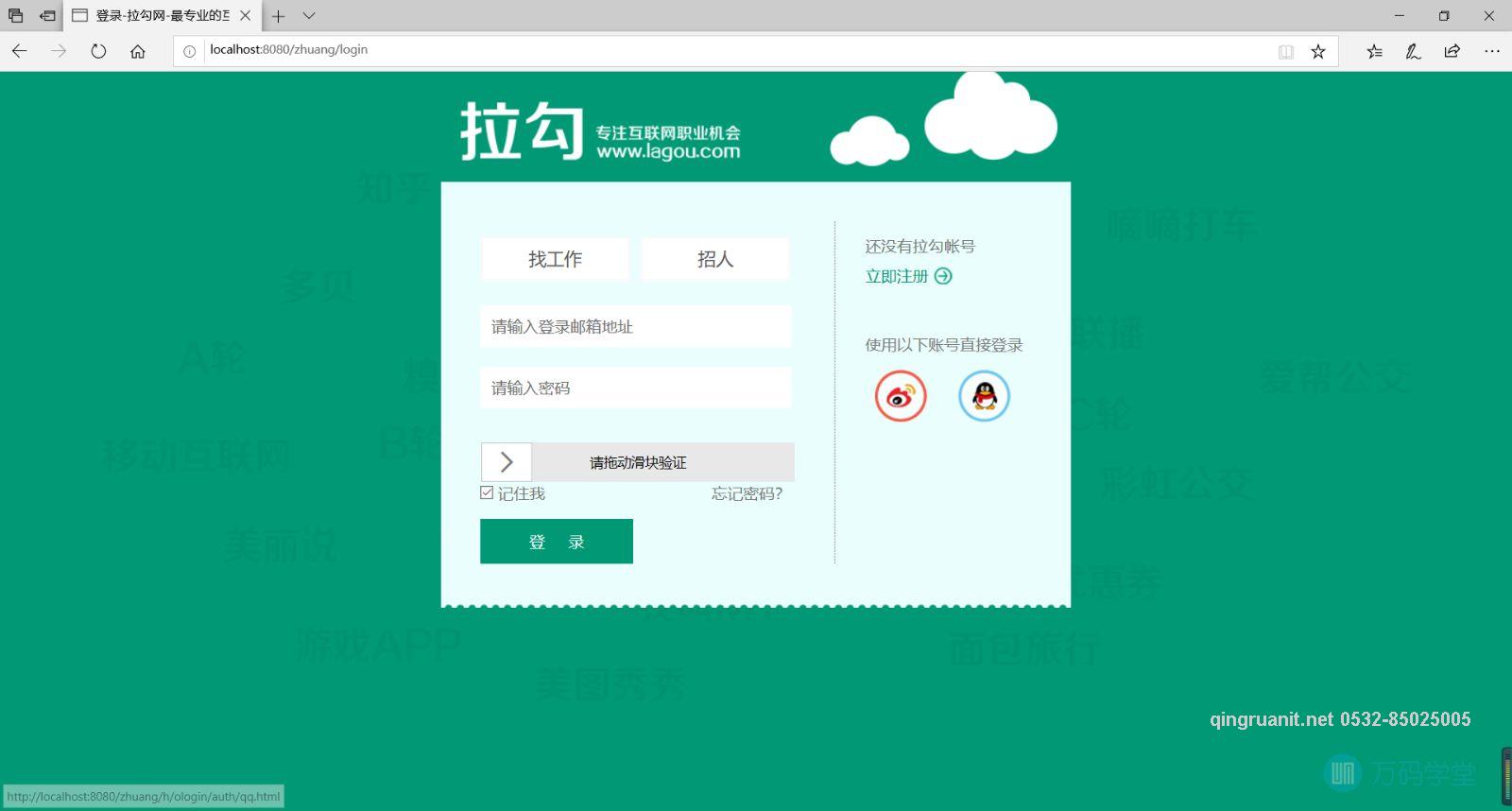Add page to favorites star icon
This screenshot has width=1512, height=811.
coord(1318,51)
